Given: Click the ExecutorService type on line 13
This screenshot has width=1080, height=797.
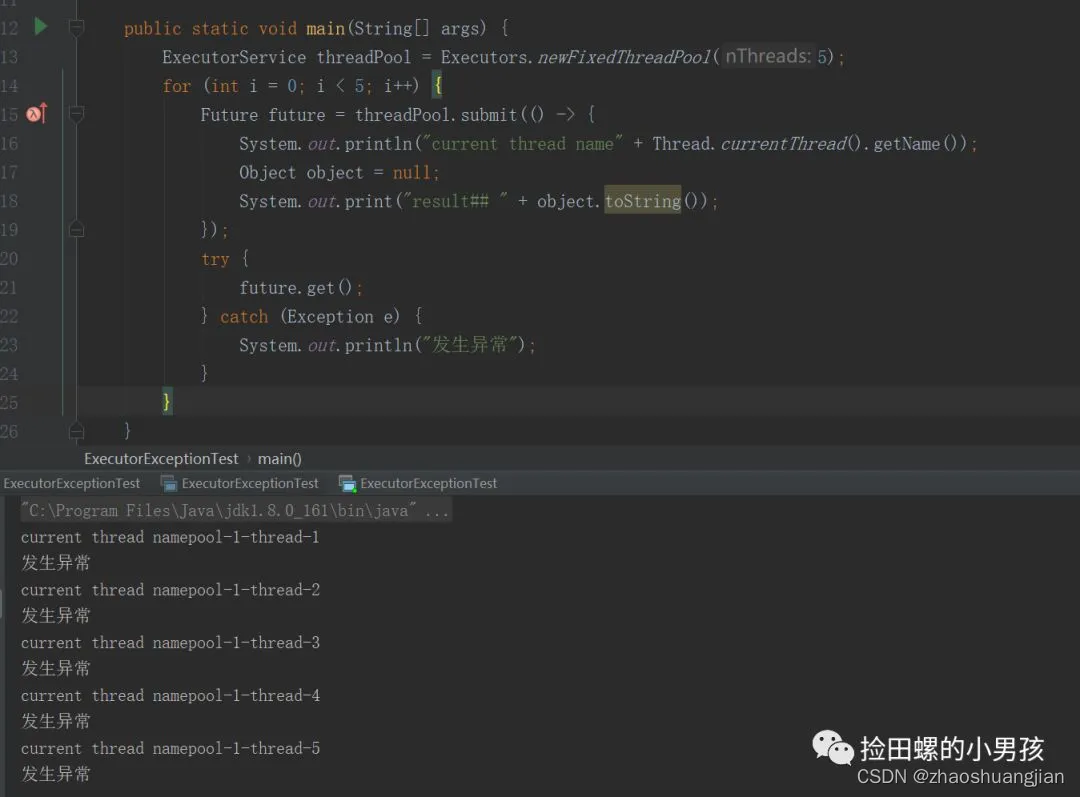Looking at the screenshot, I should (233, 56).
